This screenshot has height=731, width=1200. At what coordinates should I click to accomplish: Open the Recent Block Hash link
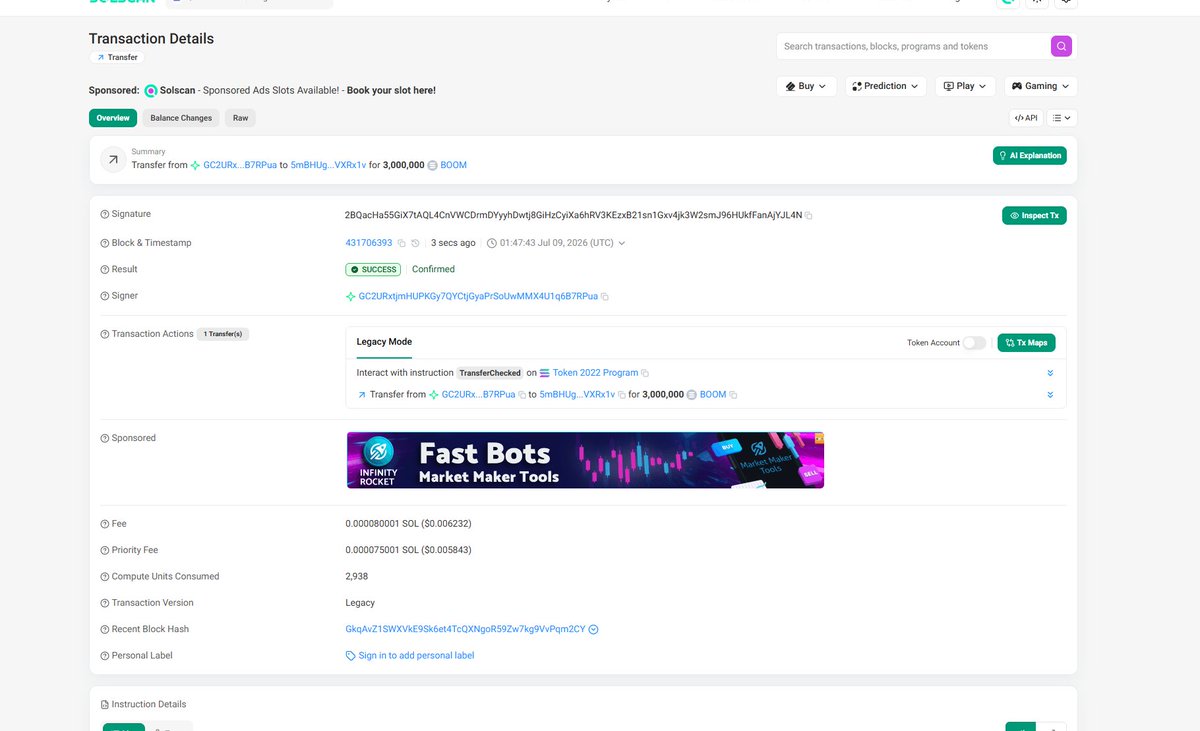[x=465, y=630]
